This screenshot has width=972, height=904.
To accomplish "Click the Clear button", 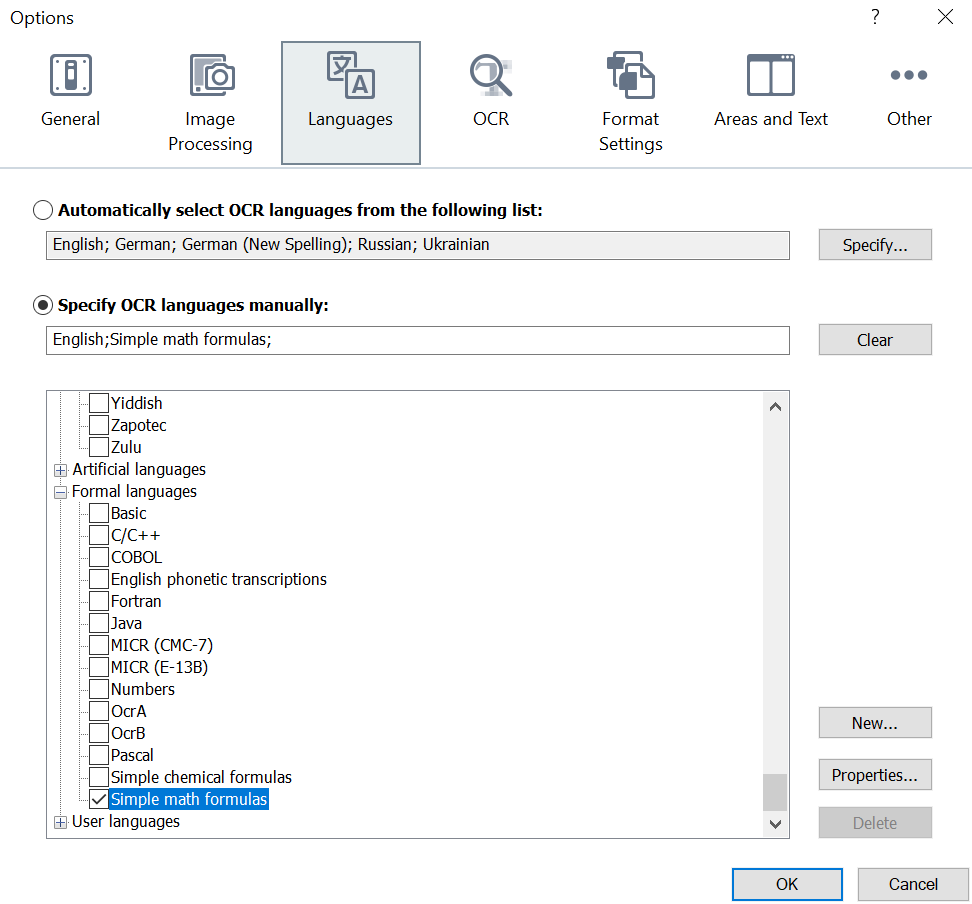I will pyautogui.click(x=875, y=340).
